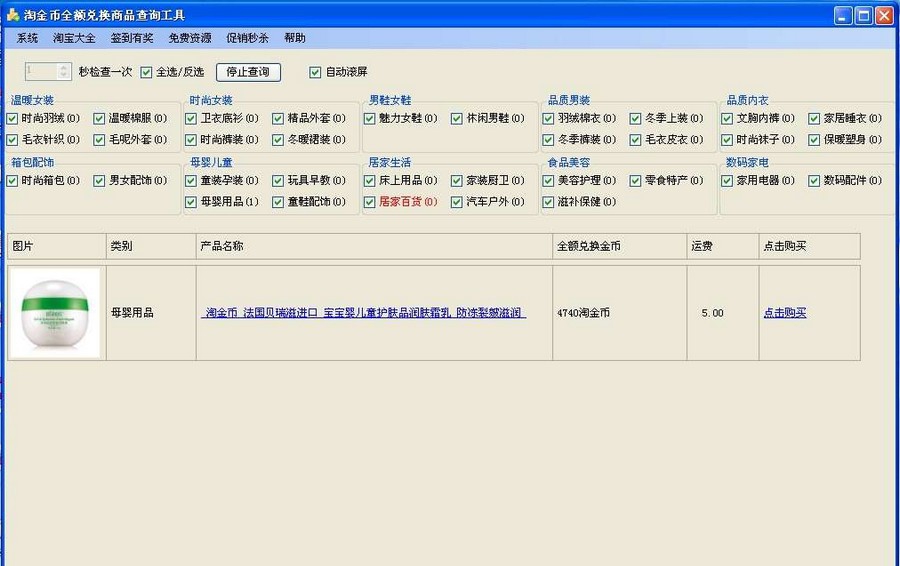
Task: Click the 点击购买 purchase link
Action: click(x=784, y=313)
